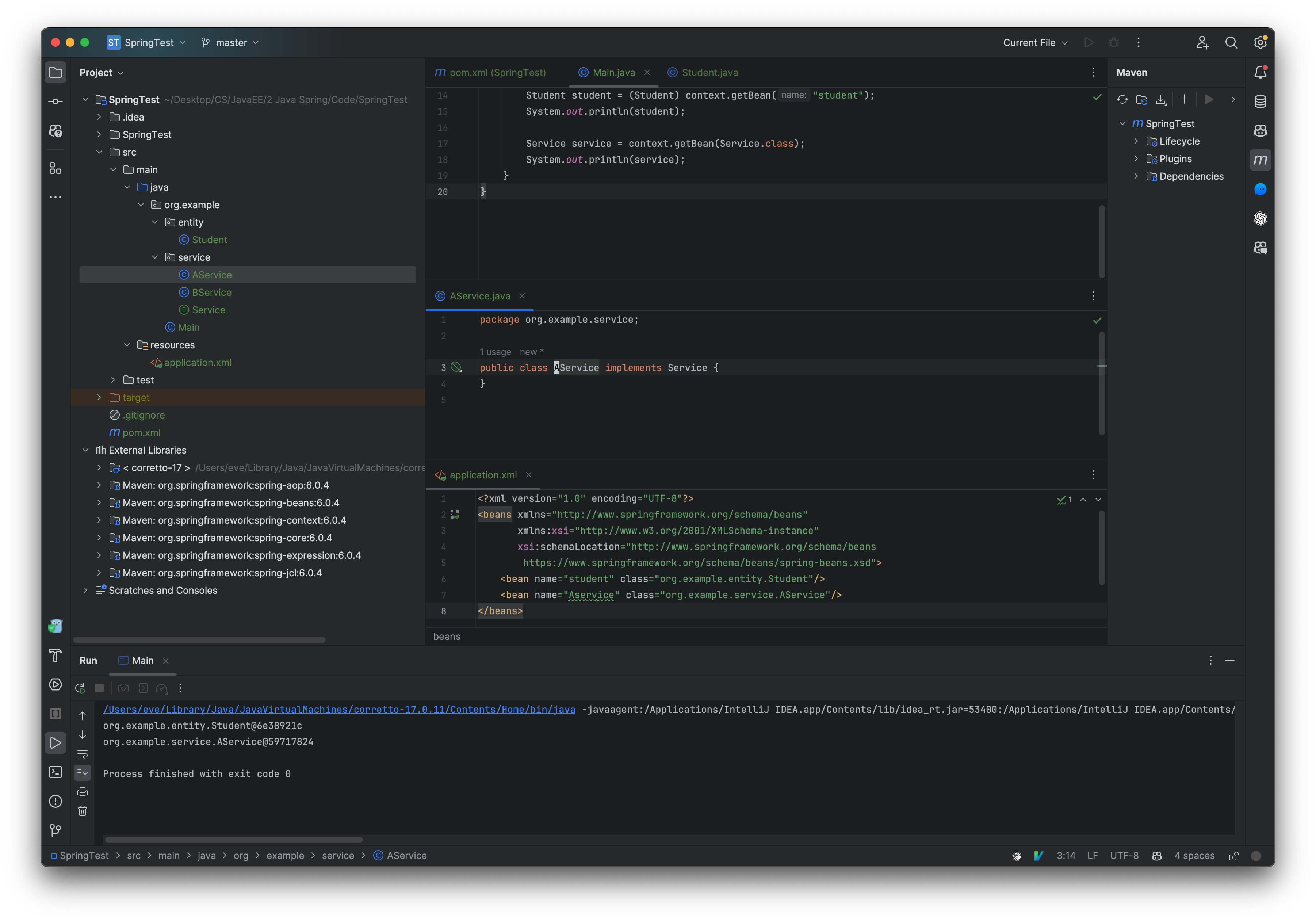The height and width of the screenshot is (921, 1316).
Task: Click the print icon in Run panel
Action: [83, 792]
